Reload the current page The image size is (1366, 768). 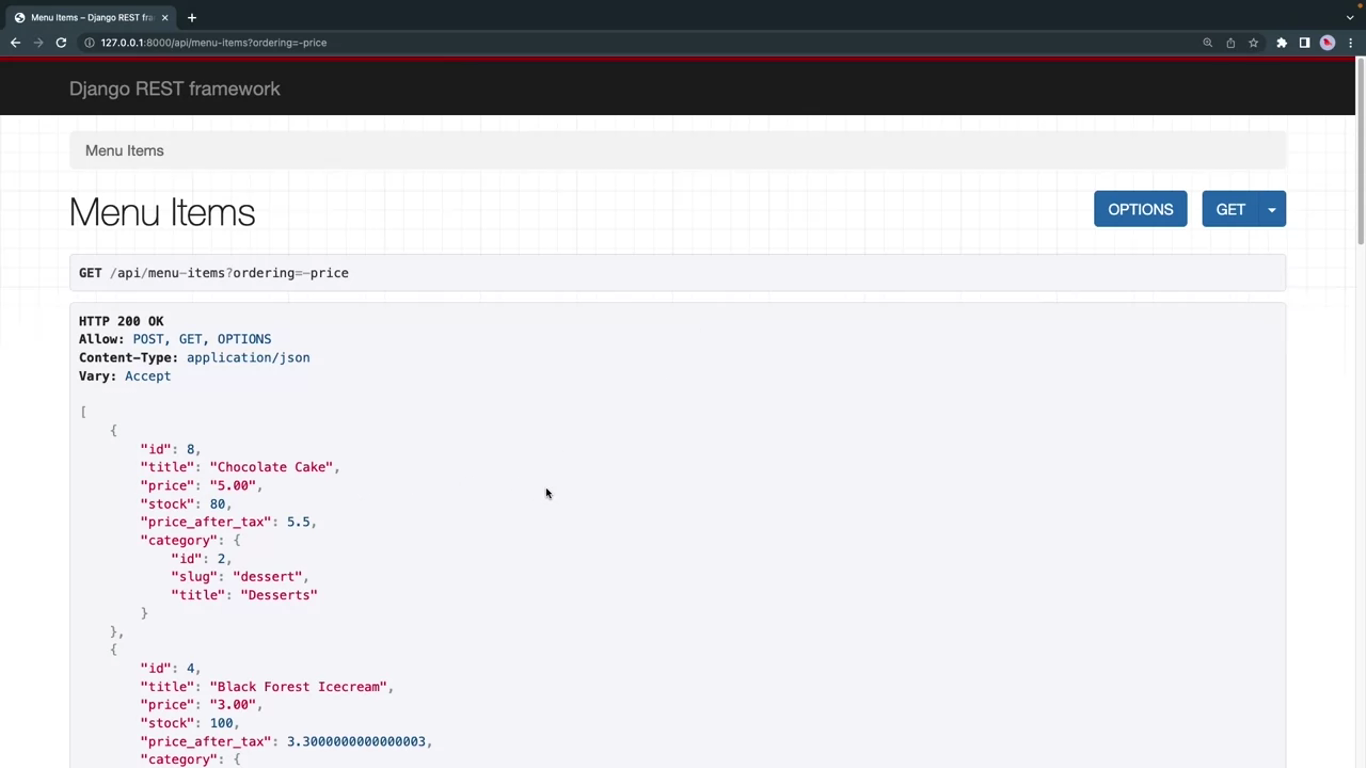coord(61,43)
